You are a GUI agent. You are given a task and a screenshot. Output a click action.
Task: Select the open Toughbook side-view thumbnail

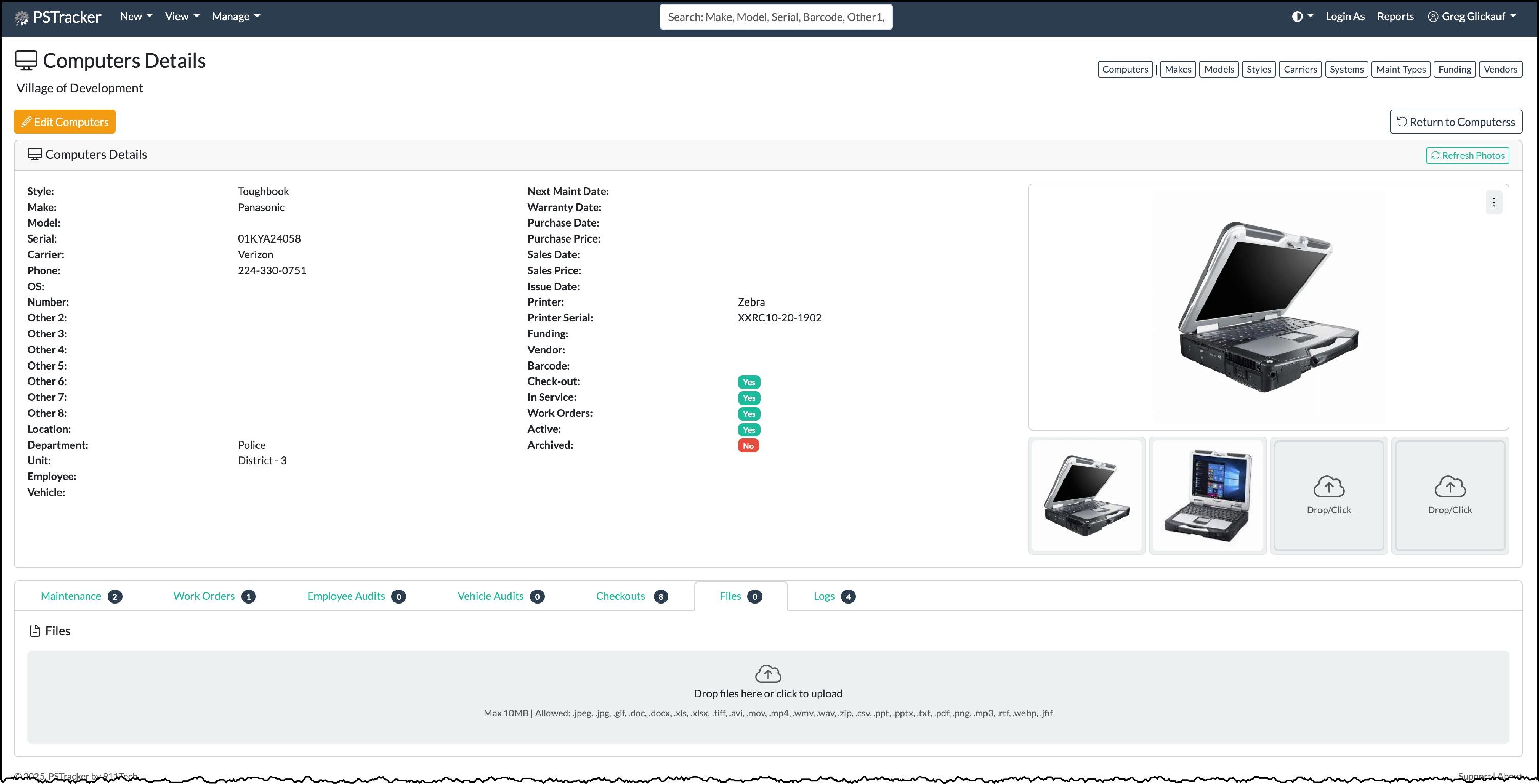[1086, 495]
